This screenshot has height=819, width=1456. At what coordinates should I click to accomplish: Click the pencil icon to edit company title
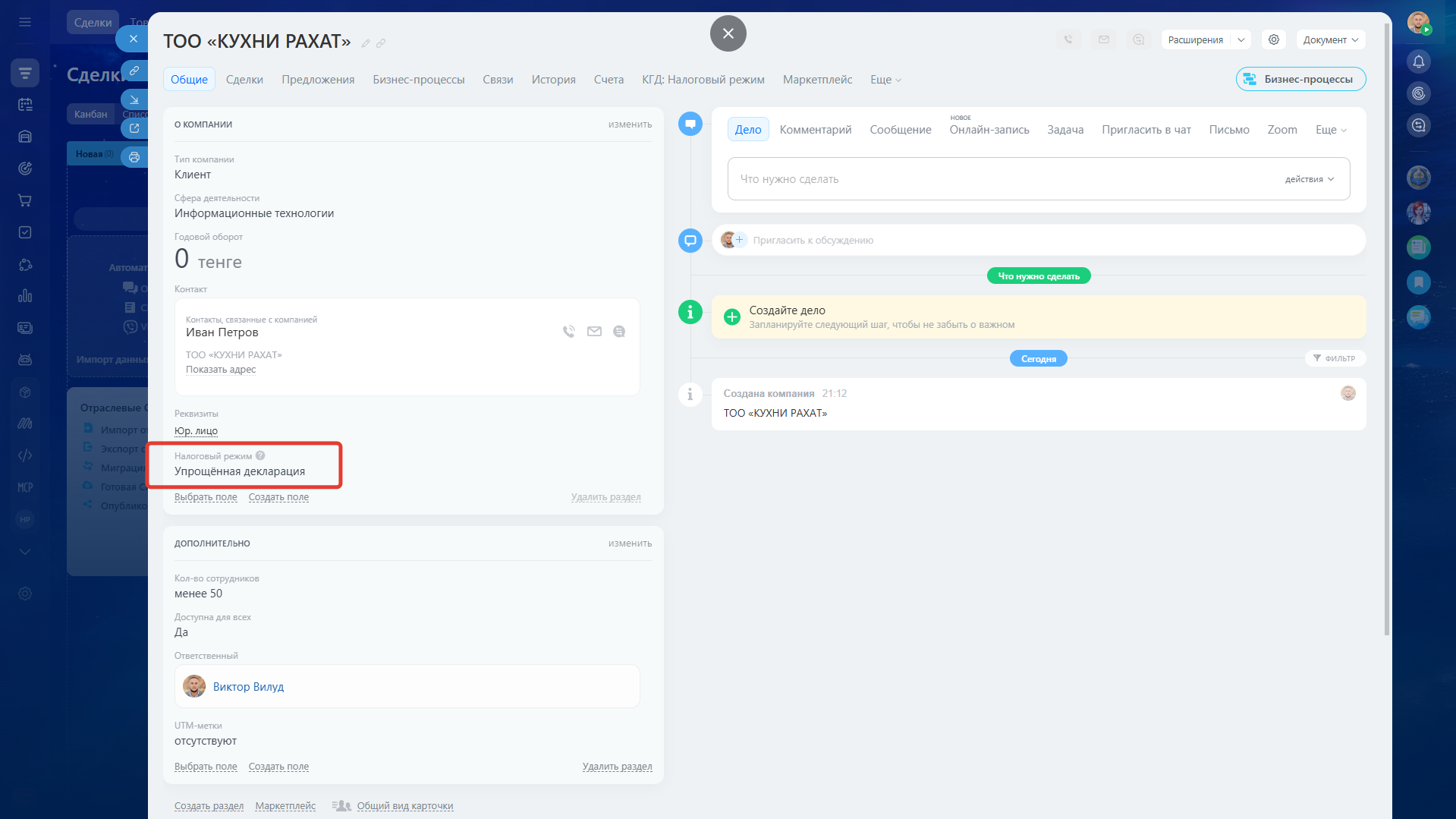point(366,43)
